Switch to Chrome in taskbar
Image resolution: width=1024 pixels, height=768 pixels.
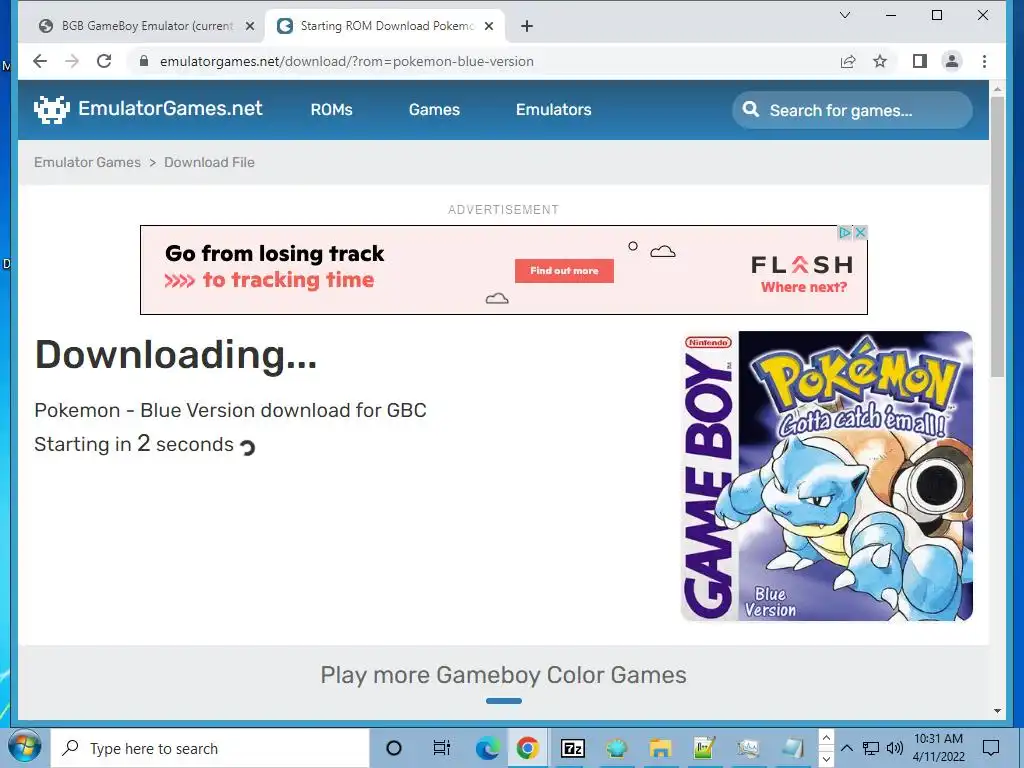coord(528,748)
